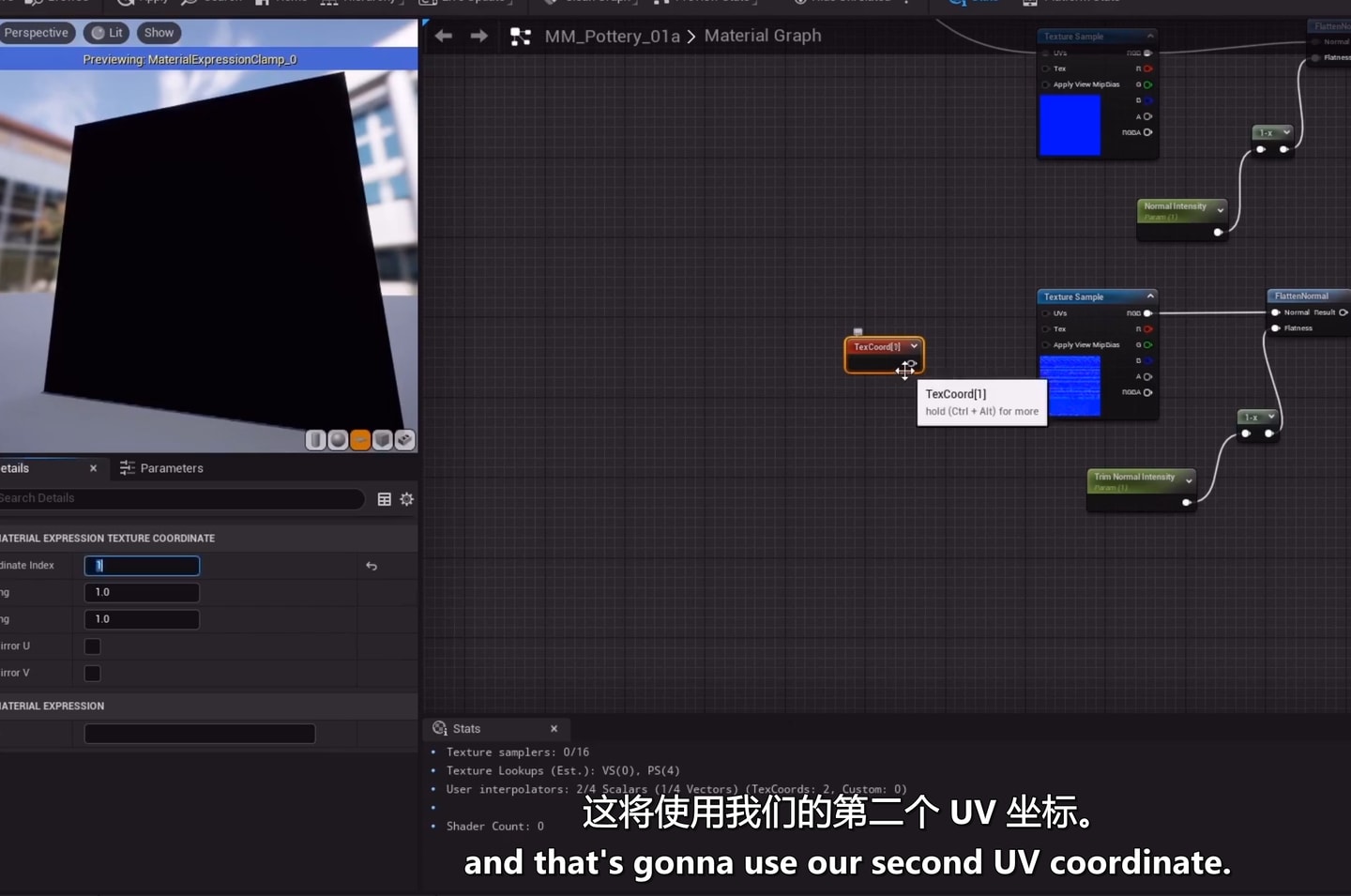Click 'Texture Lookups (Est.)' stats line
Screen dimensions: 1351x896
563,771
